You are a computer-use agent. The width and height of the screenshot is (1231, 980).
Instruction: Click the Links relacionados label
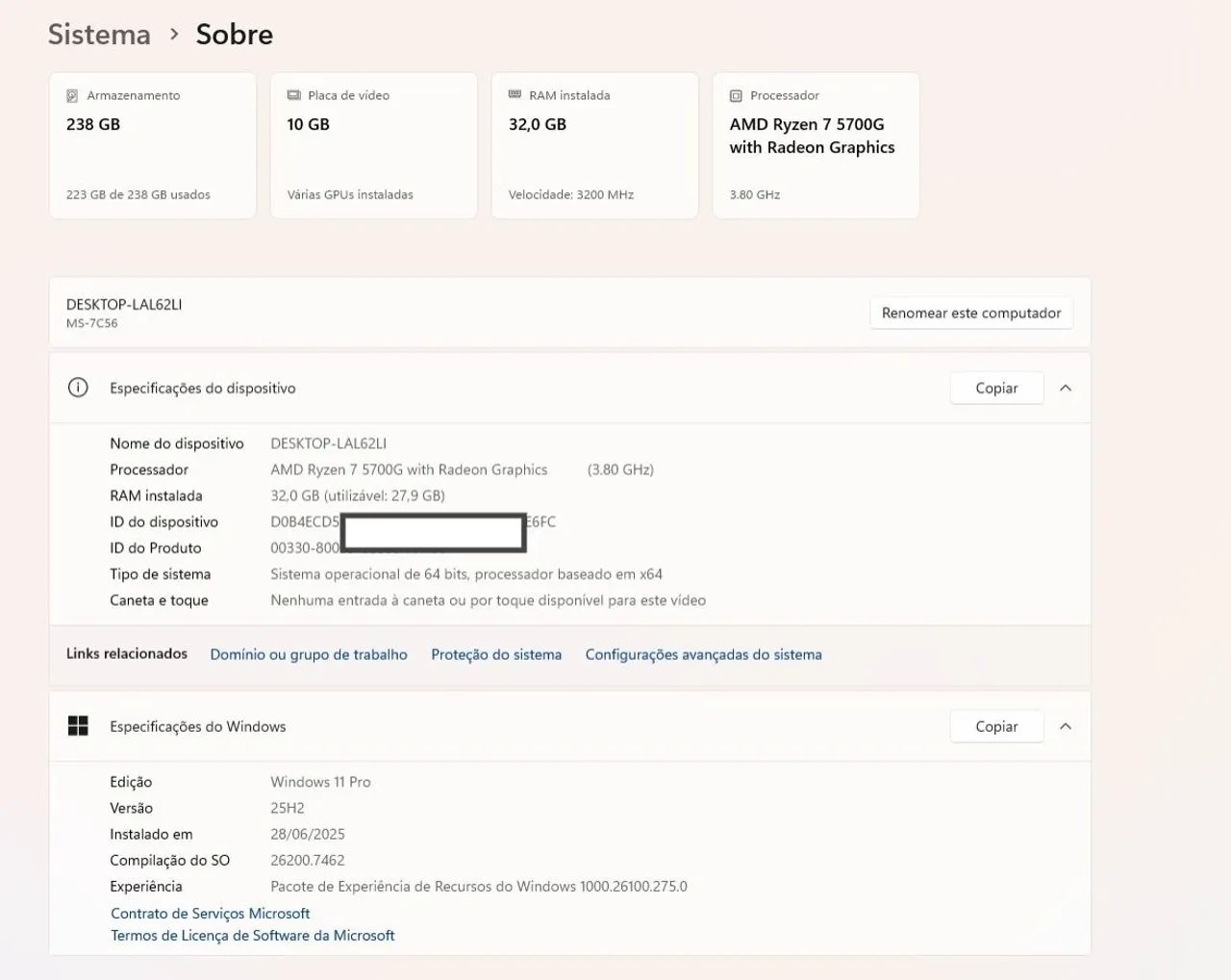pos(127,653)
